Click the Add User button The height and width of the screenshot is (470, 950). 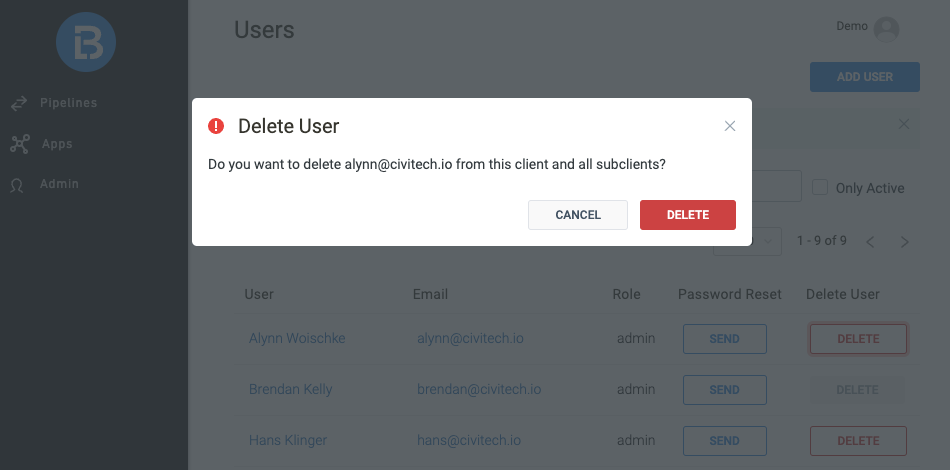(864, 77)
